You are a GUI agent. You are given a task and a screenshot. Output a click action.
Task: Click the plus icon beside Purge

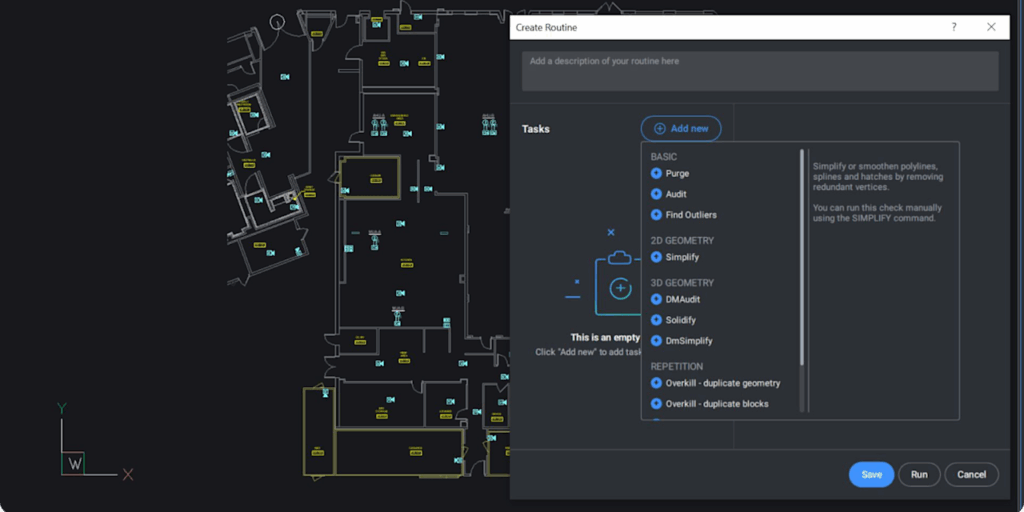[x=656, y=173]
